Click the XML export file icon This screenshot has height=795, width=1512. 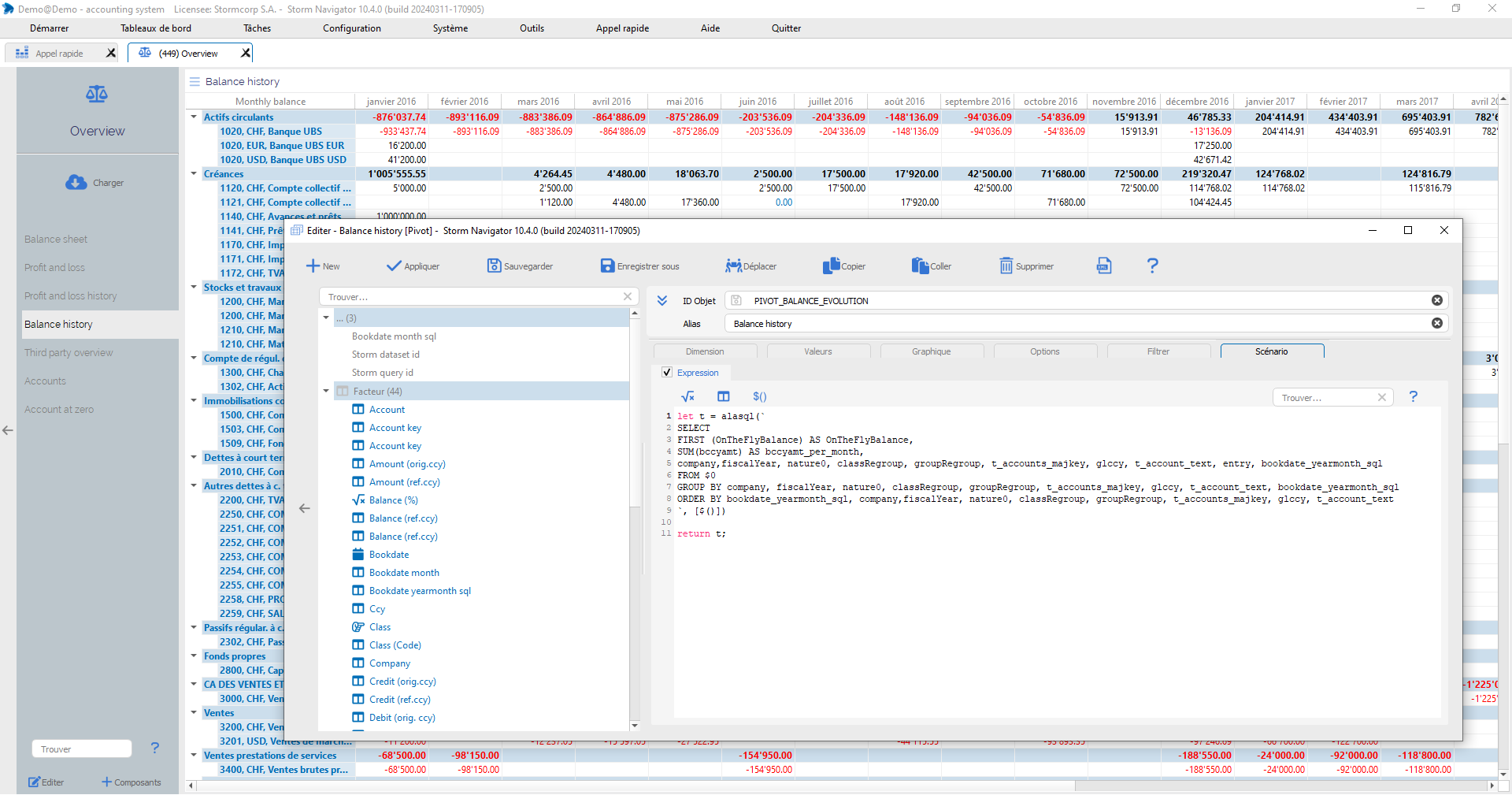click(1104, 266)
